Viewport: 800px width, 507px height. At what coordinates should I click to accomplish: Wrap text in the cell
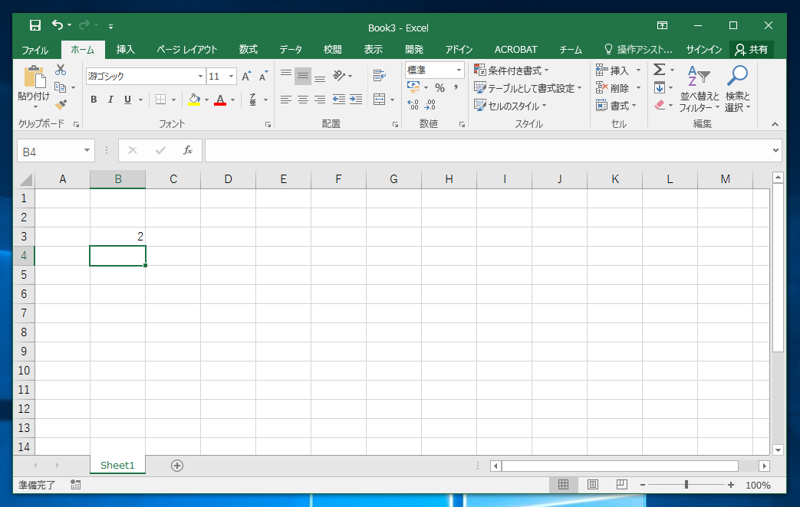379,76
